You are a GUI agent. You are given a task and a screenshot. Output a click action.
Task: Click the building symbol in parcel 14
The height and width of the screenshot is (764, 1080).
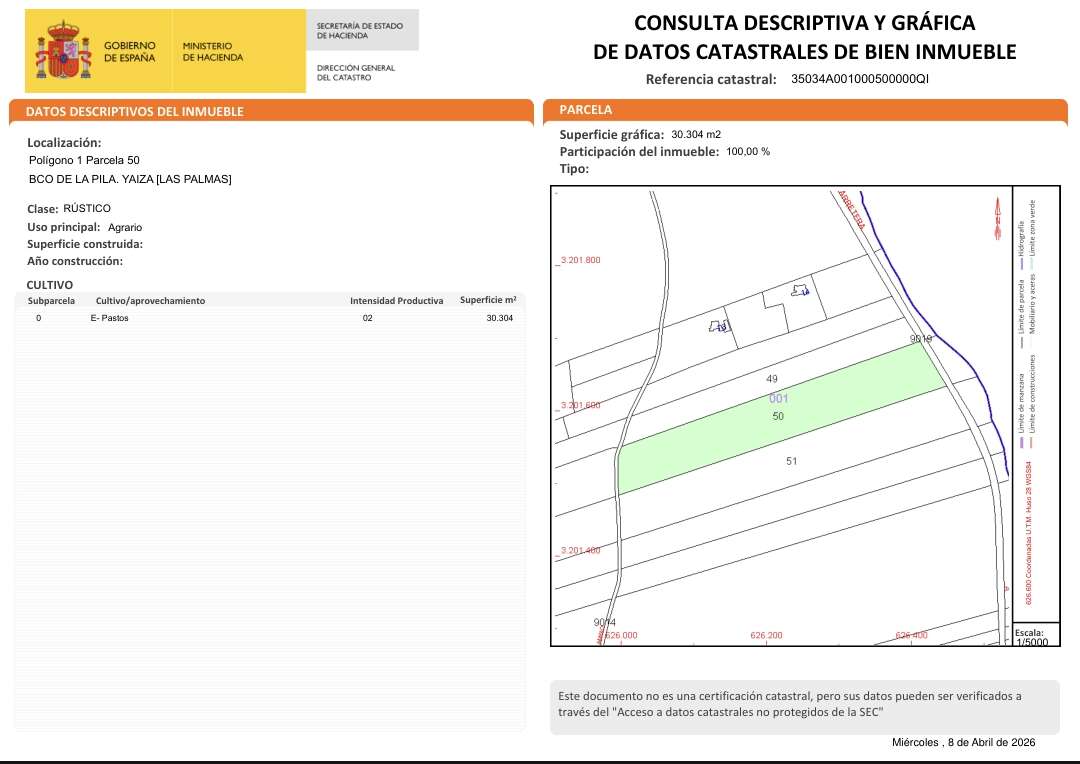click(800, 291)
